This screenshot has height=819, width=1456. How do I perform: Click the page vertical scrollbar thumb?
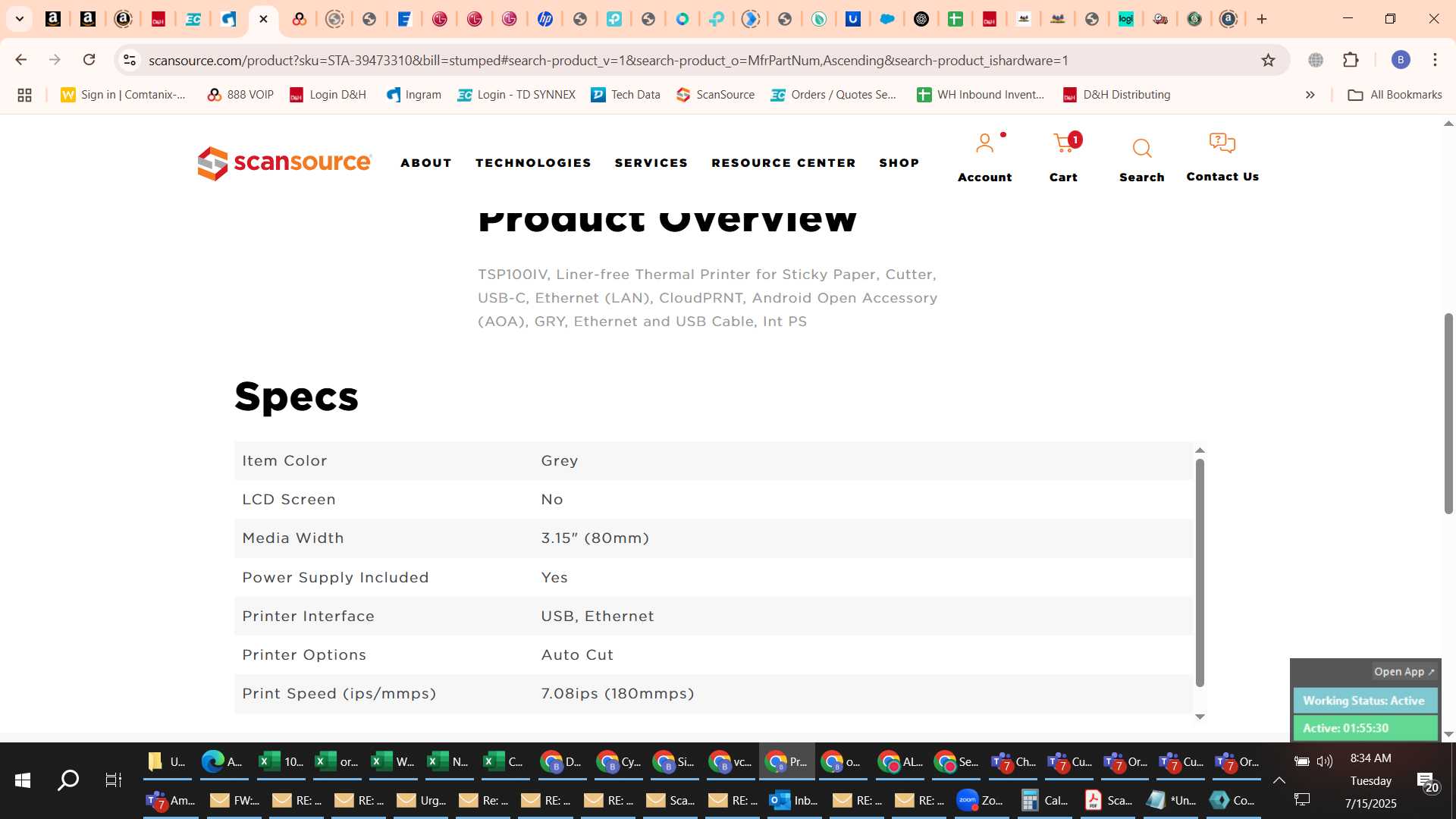[x=1448, y=413]
